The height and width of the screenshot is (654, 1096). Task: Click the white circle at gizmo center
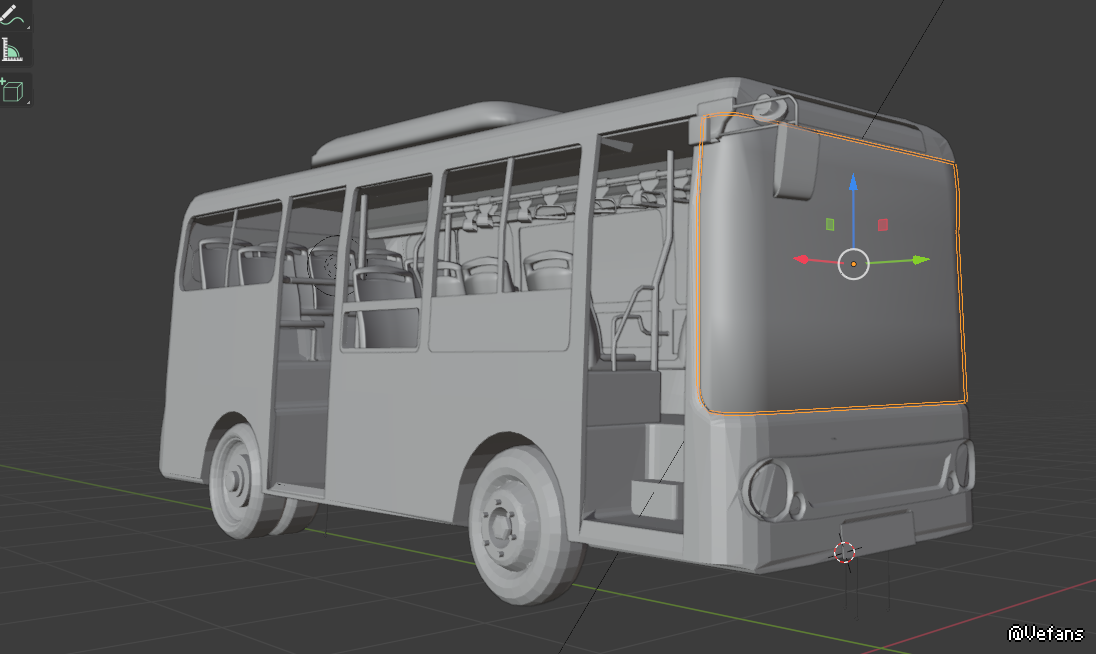click(853, 263)
